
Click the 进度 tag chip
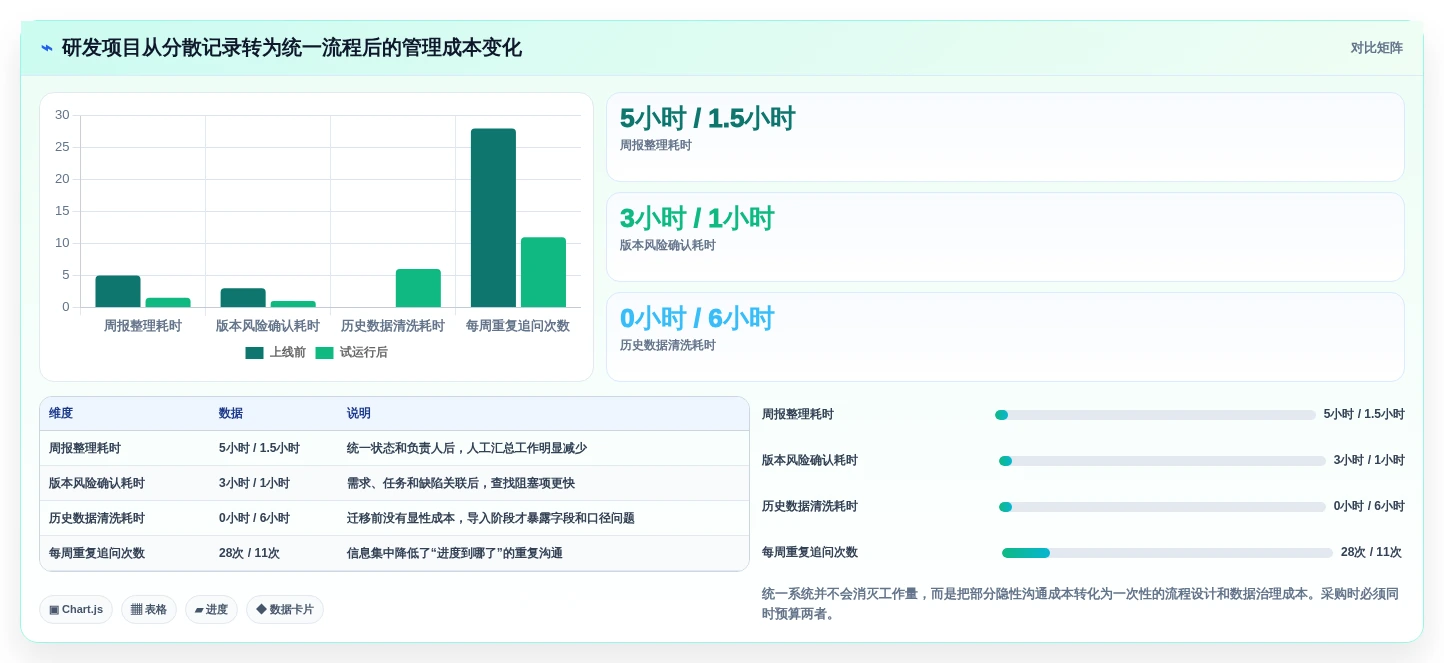[211, 610]
